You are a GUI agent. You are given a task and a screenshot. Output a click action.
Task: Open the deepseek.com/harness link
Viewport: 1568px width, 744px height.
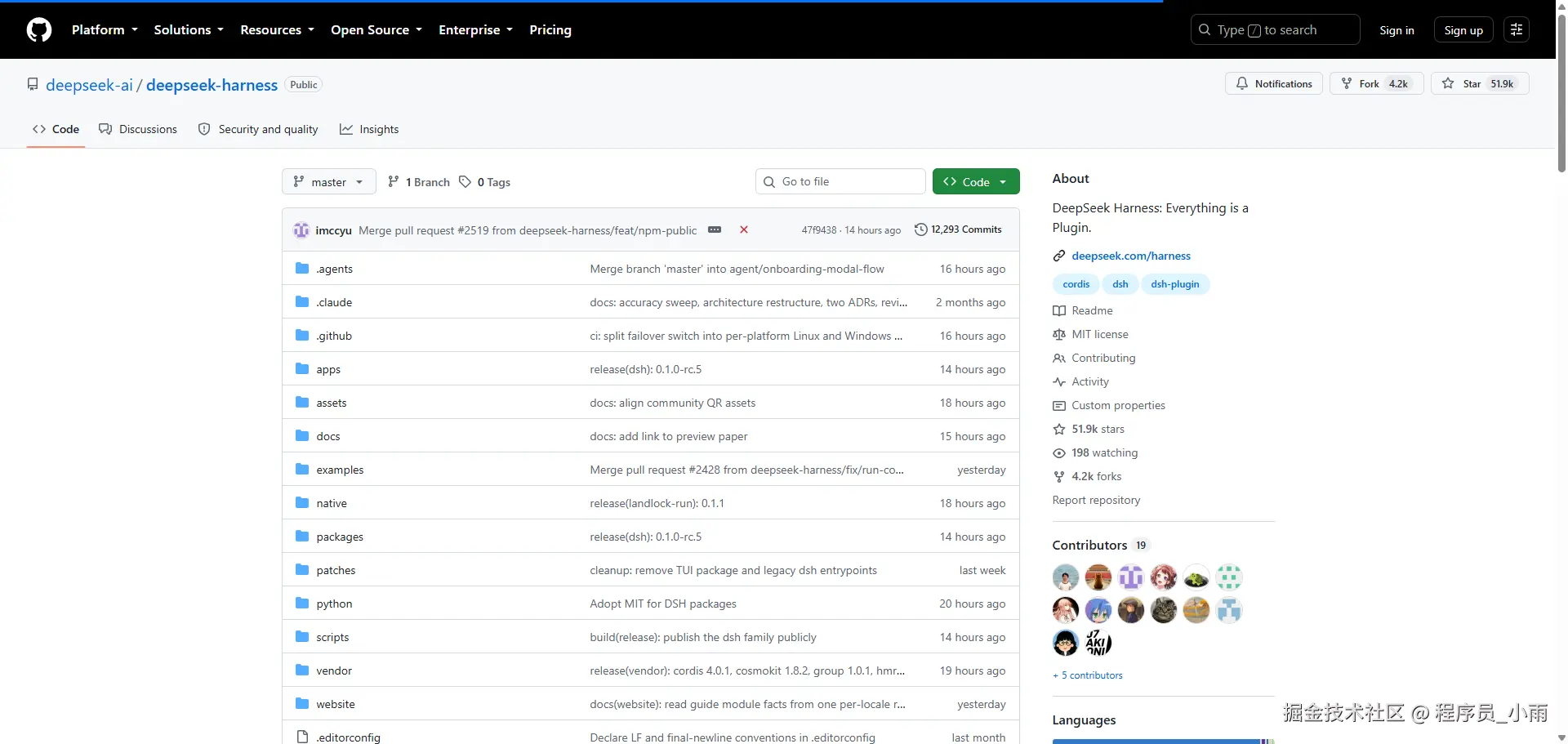[1131, 256]
